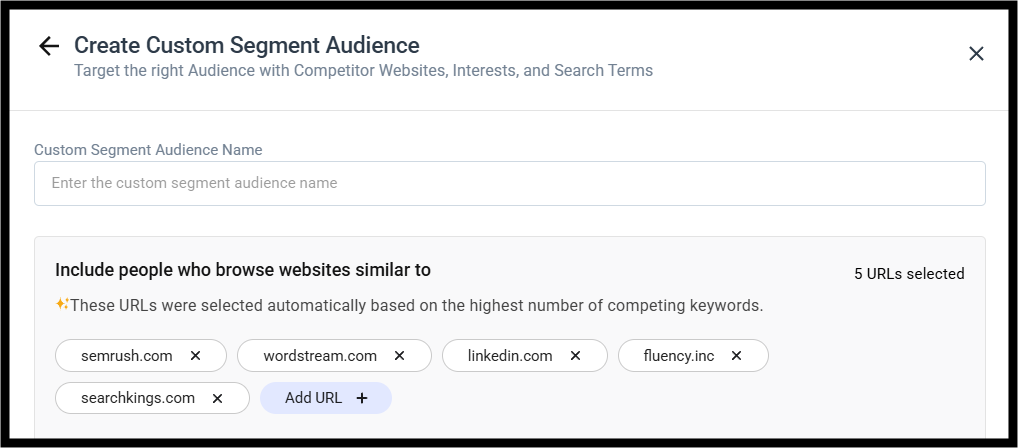Click the fluency.inc chip label
This screenshot has width=1018, height=448.
click(x=678, y=356)
